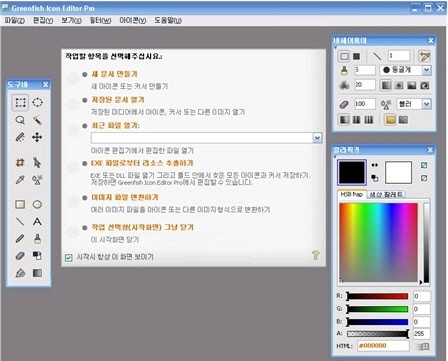This screenshot has height=361, width=448.
Task: Pick the eyedropper tool in the toolbox
Action: coord(20,180)
